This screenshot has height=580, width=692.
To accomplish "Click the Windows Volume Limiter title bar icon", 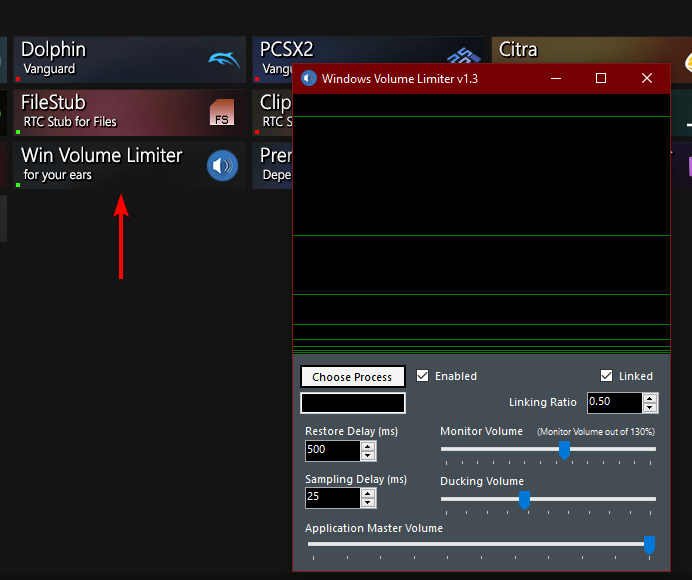I will click(309, 79).
